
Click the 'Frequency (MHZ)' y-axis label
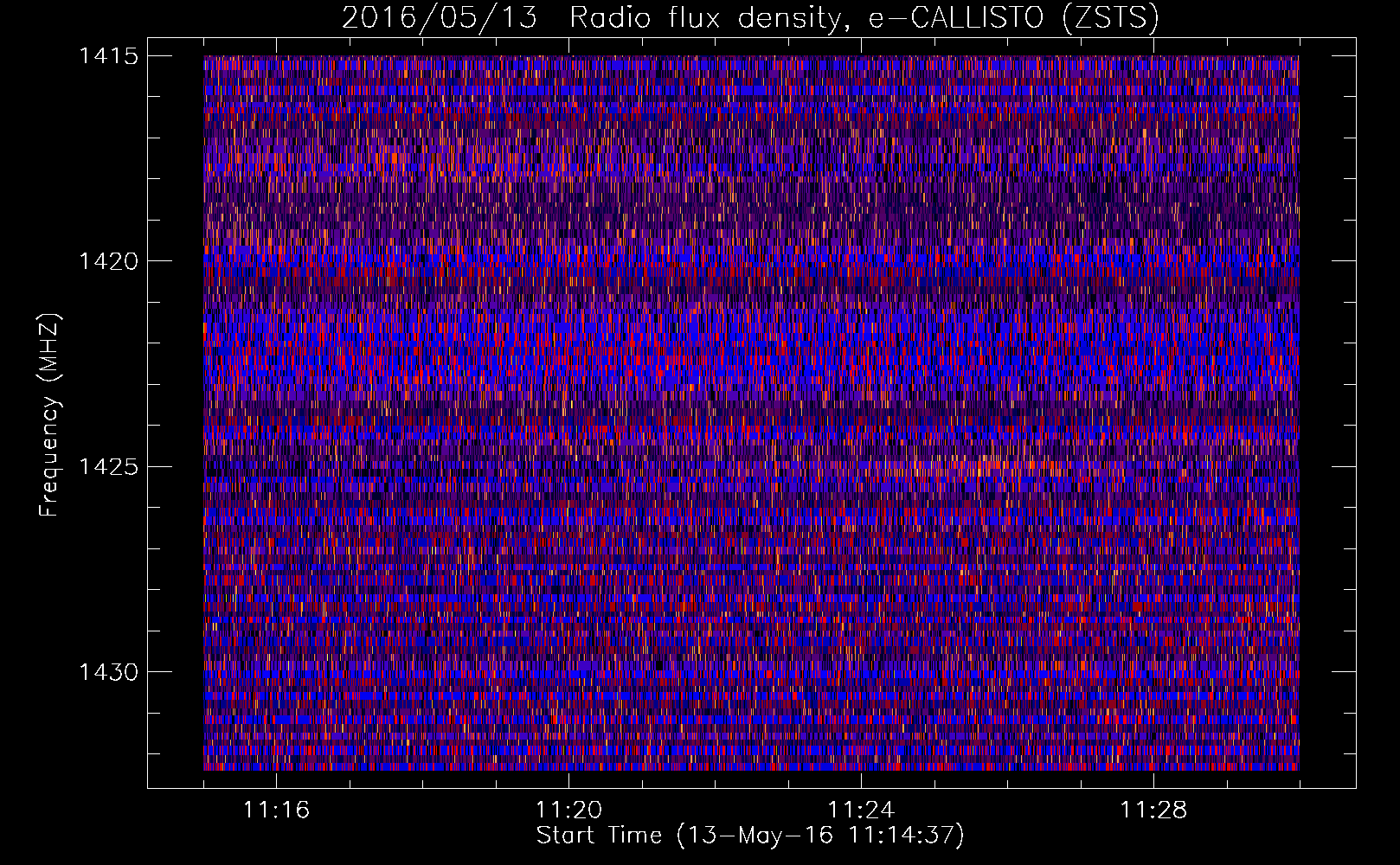click(x=49, y=414)
